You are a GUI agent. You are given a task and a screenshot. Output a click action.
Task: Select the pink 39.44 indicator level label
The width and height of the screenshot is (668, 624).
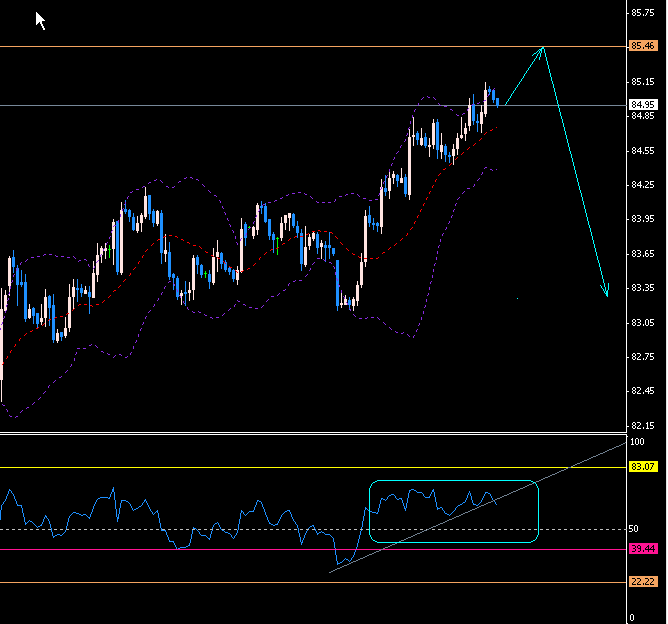(643, 549)
